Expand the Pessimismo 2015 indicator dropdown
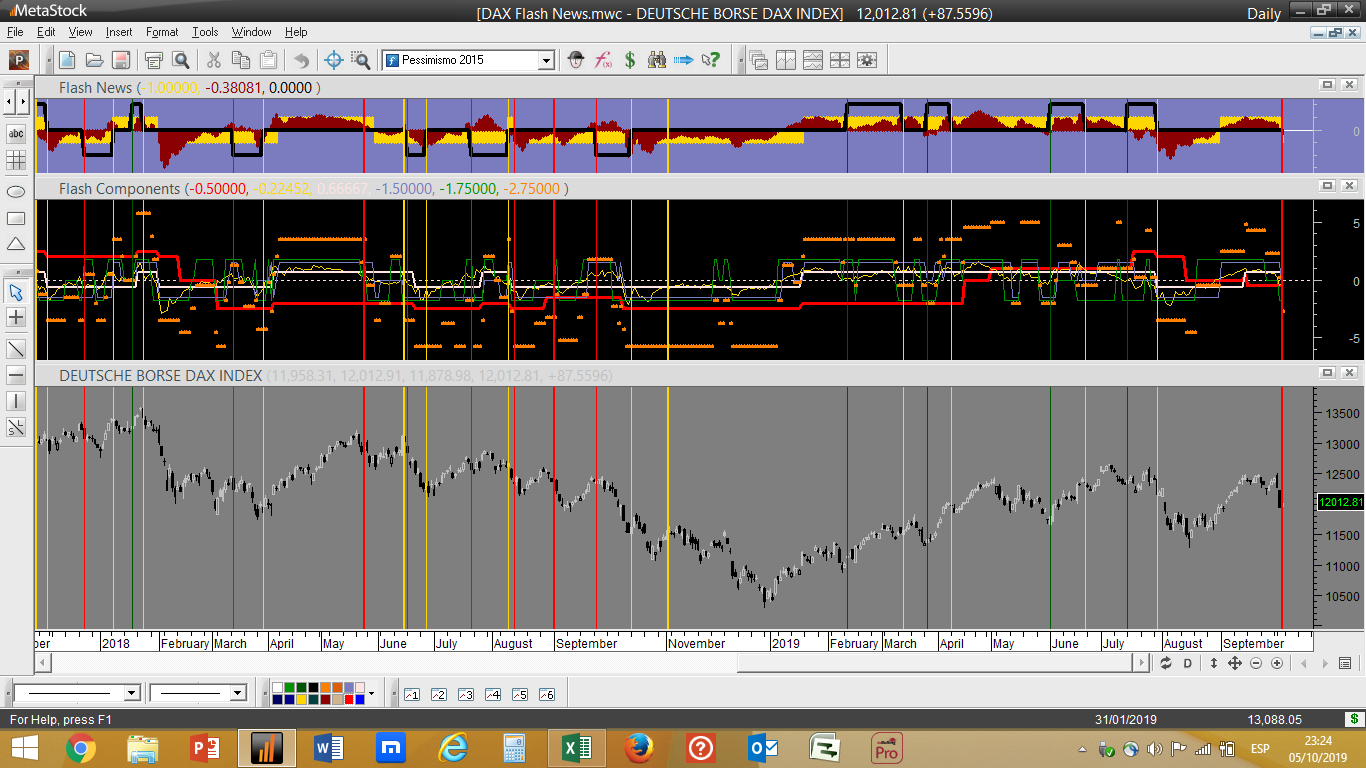 (x=546, y=60)
